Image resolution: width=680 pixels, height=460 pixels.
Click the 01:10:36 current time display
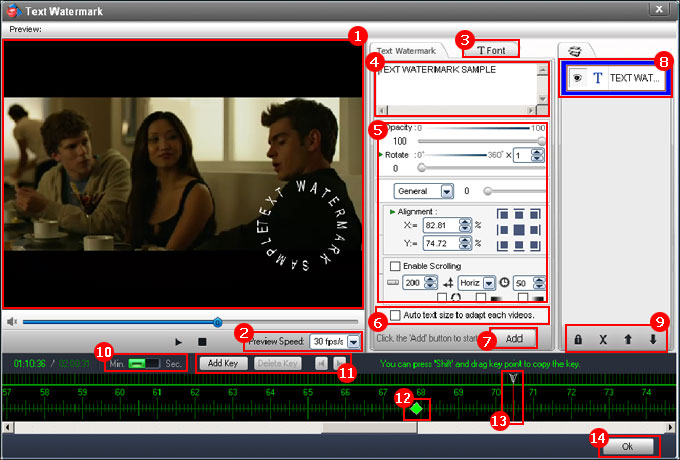tap(29, 363)
